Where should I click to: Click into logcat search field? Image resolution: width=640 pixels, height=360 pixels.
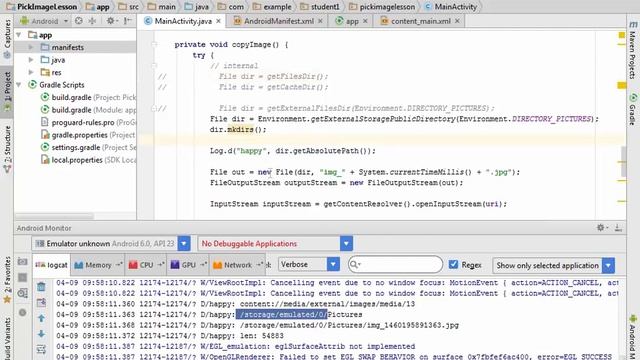(x=395, y=264)
